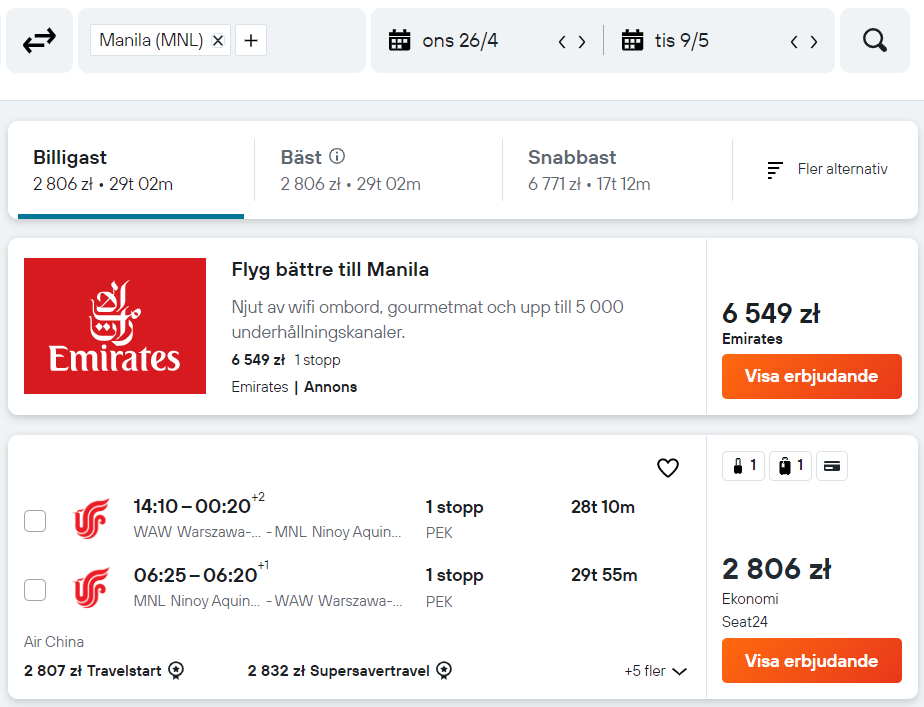Image resolution: width=924 pixels, height=707 pixels.
Task: Show info about Bäst sorting
Action: click(336, 156)
